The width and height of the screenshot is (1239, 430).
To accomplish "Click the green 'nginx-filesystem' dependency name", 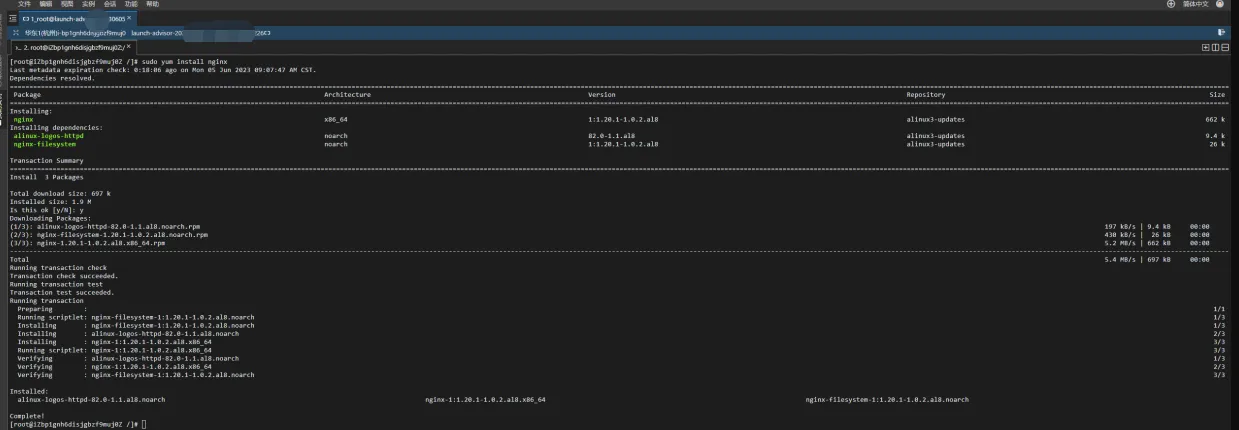I will pyautogui.click(x=45, y=144).
